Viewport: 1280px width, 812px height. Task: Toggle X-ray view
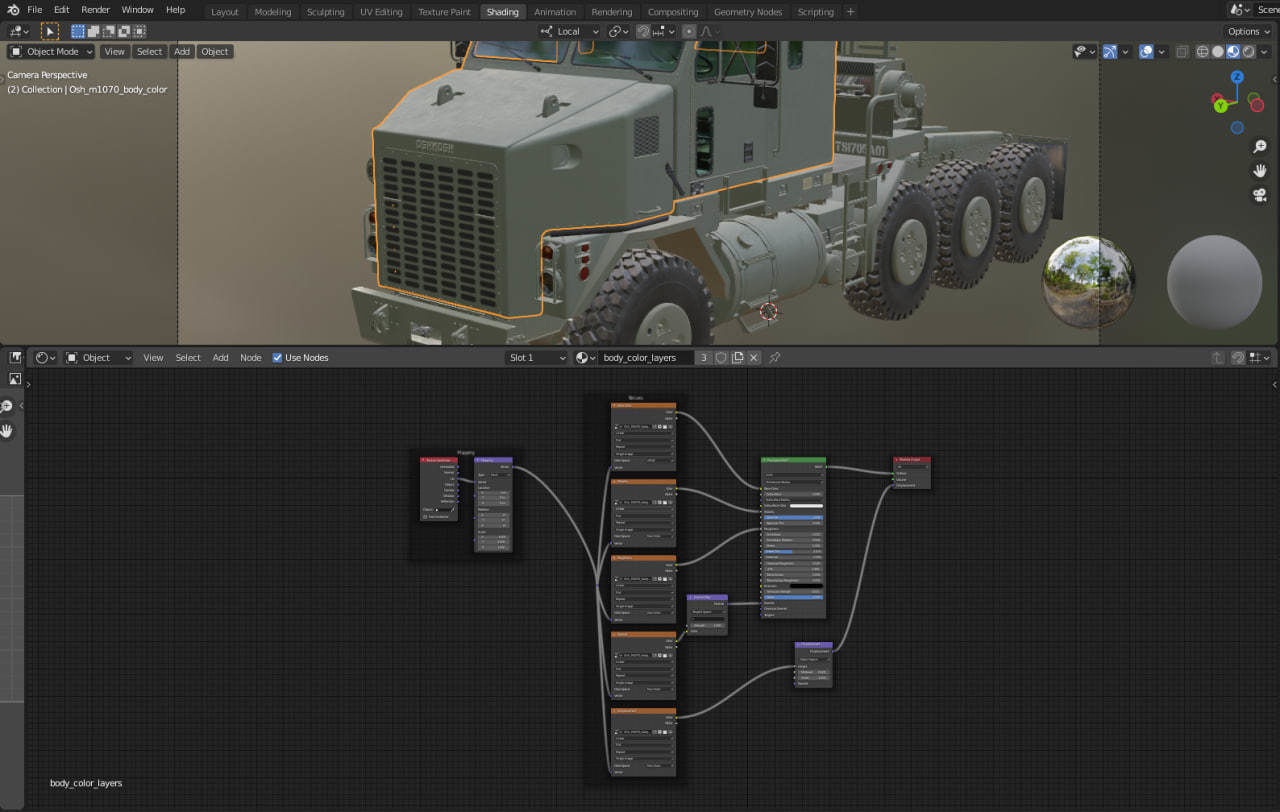tap(1183, 51)
